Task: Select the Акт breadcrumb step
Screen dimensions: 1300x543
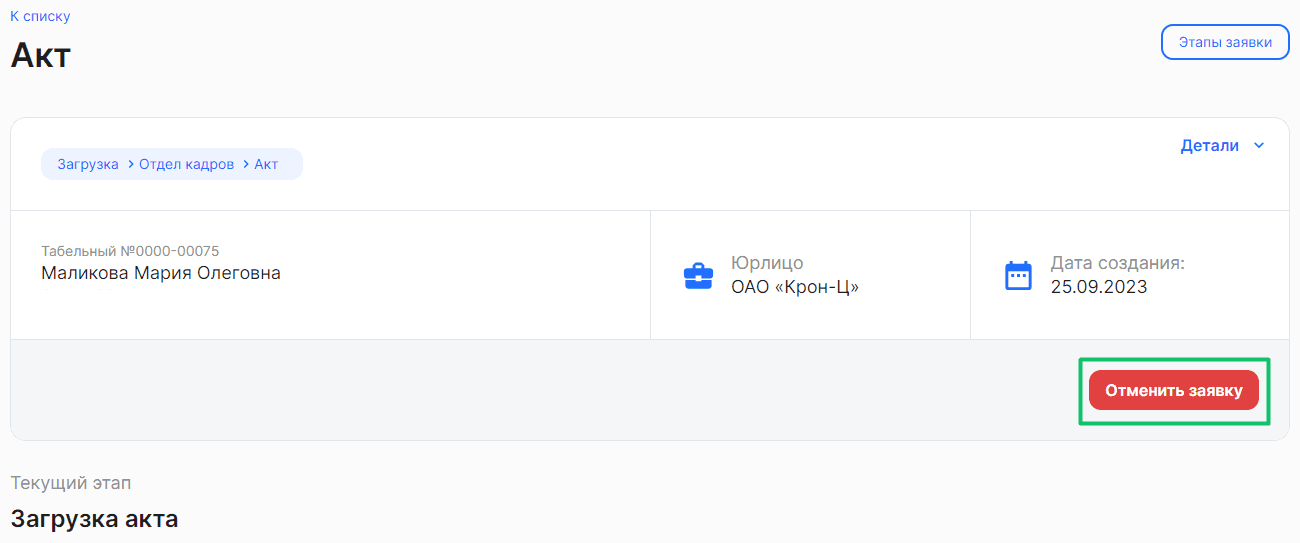Action: point(266,164)
